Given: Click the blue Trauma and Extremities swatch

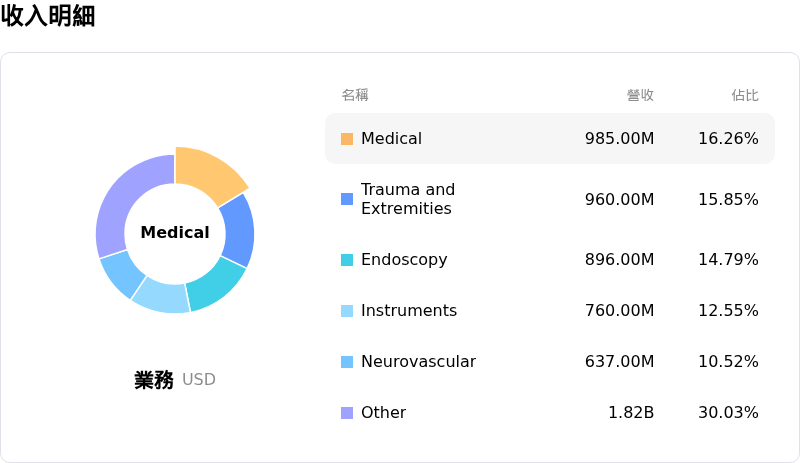Looking at the screenshot, I should point(347,199).
